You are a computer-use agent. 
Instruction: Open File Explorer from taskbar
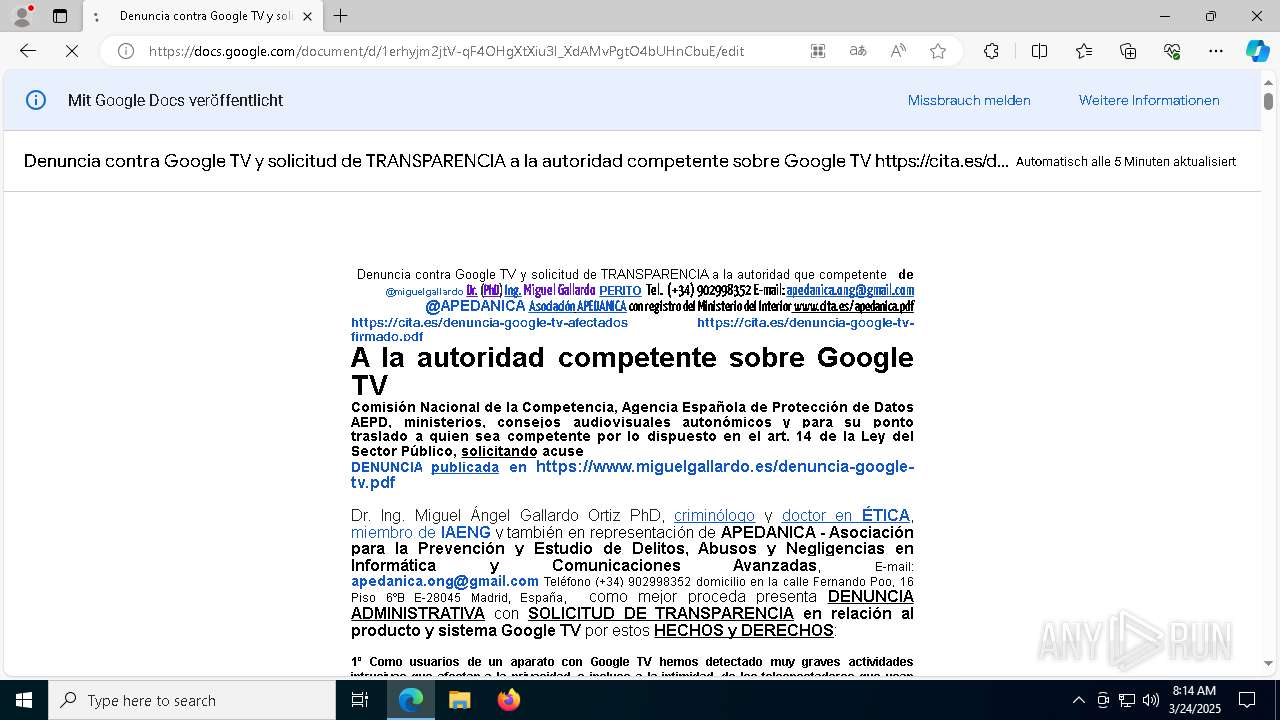coord(459,700)
